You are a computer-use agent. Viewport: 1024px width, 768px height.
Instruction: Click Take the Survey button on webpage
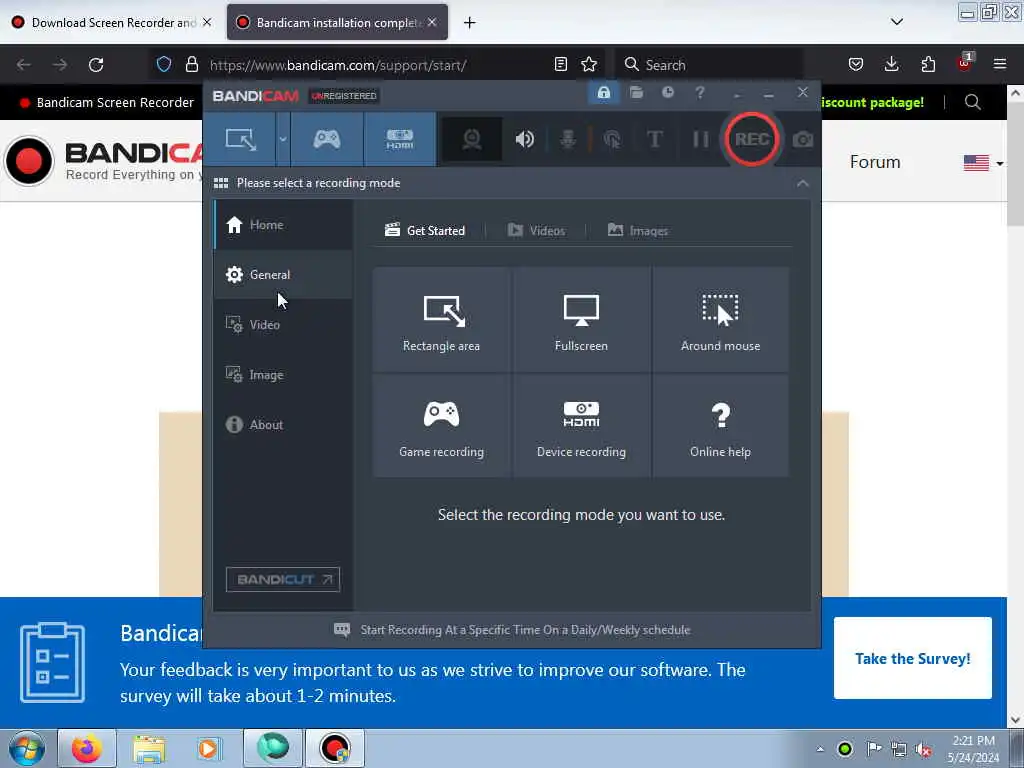pyautogui.click(x=912, y=658)
